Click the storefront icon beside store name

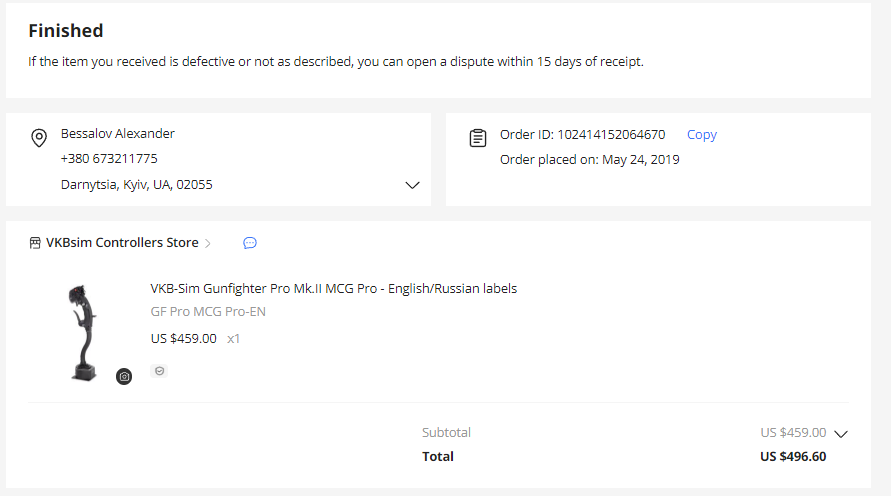[x=35, y=243]
